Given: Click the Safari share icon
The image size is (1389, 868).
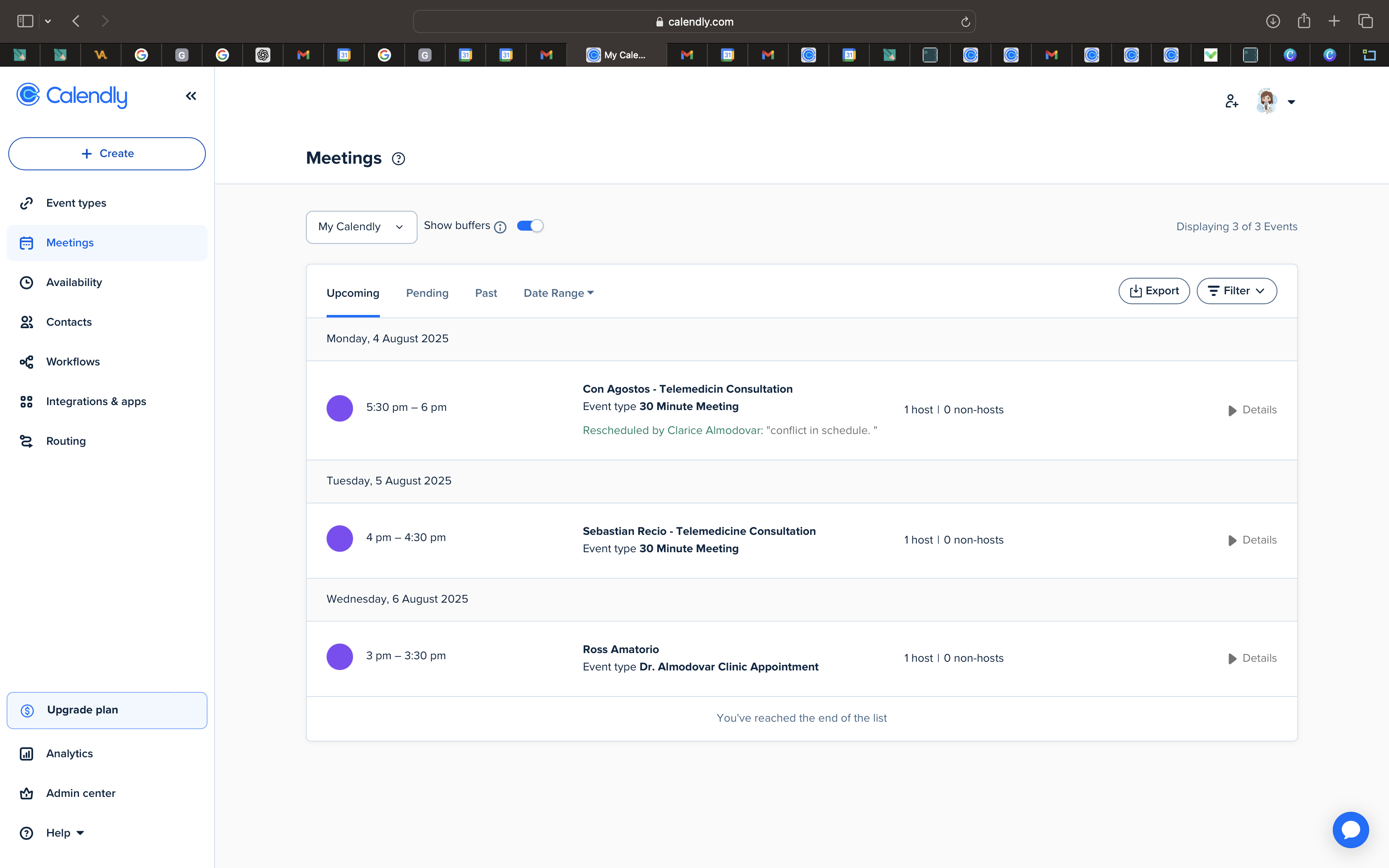Looking at the screenshot, I should pos(1304,21).
